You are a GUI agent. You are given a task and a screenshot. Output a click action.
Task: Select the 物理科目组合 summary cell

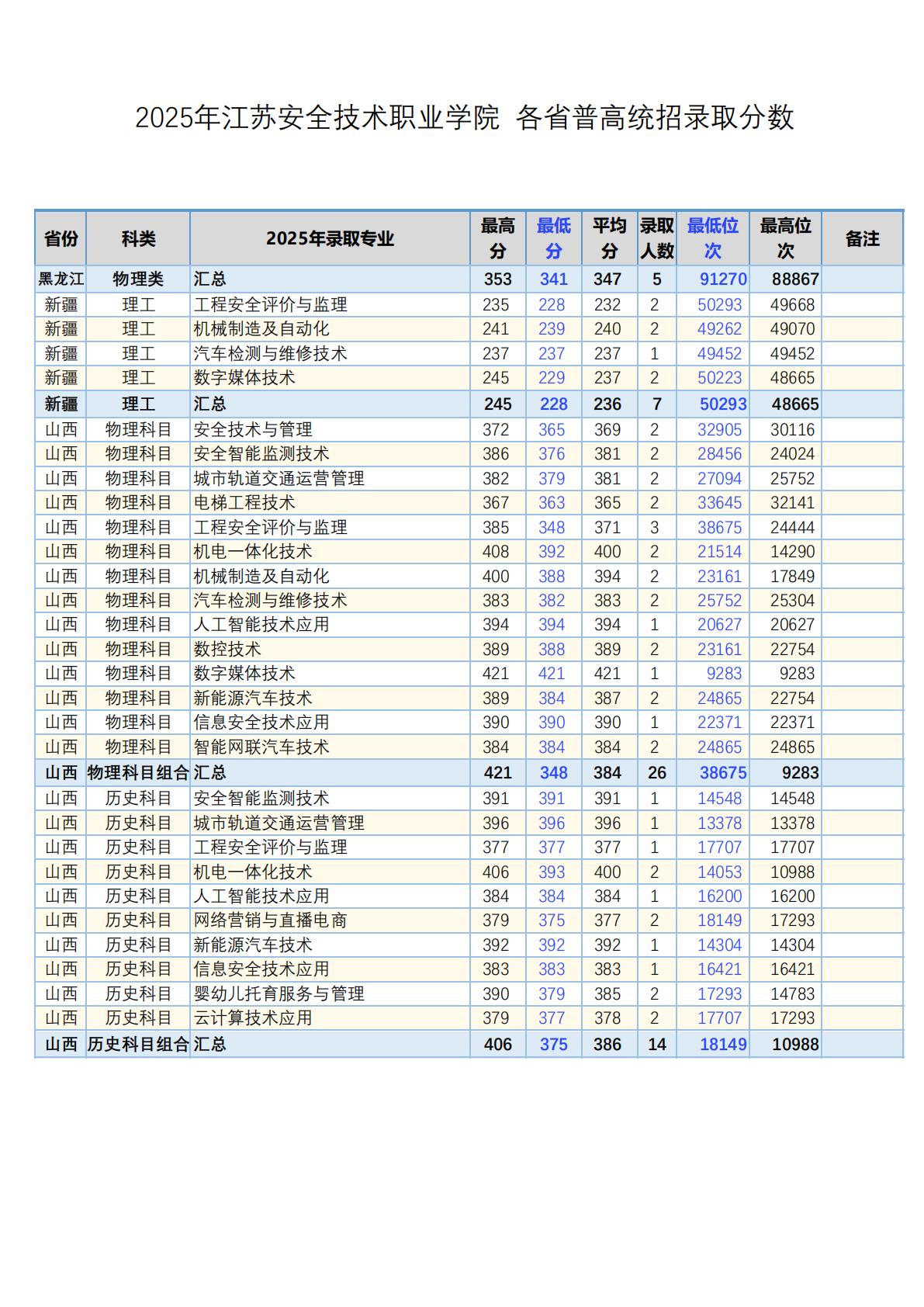tap(138, 773)
